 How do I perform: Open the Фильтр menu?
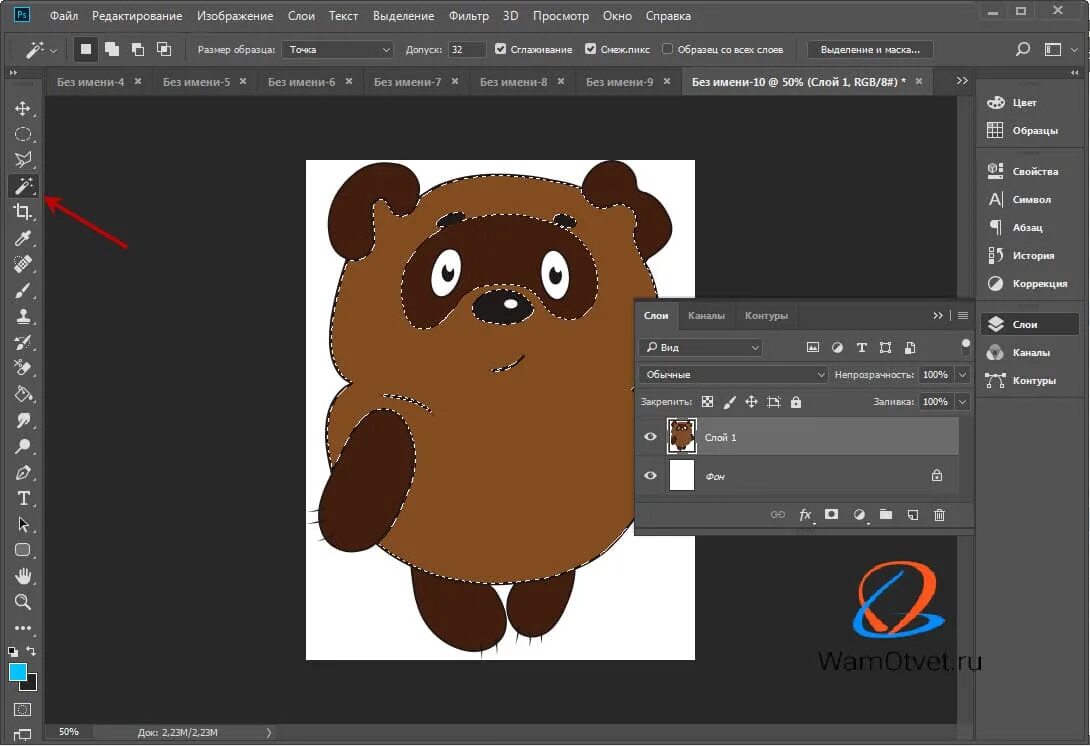469,16
